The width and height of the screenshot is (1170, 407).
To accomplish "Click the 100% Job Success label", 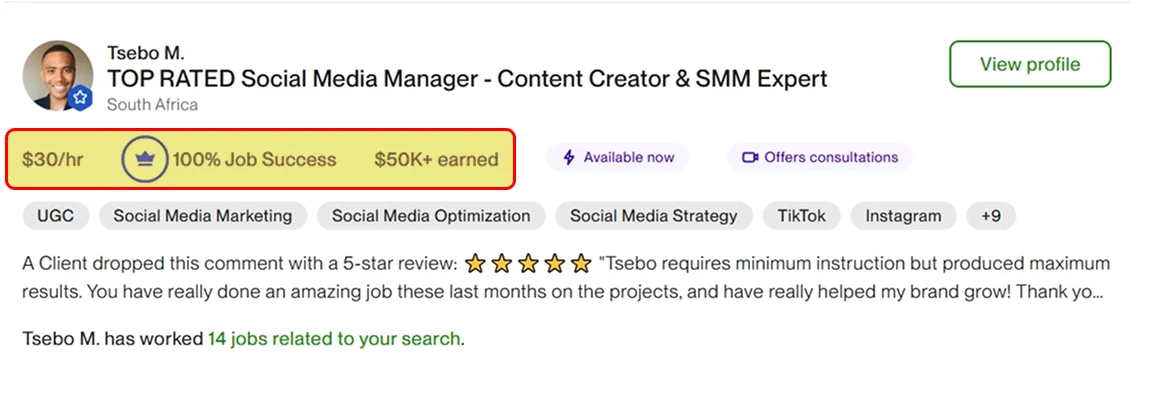I will click(x=254, y=159).
